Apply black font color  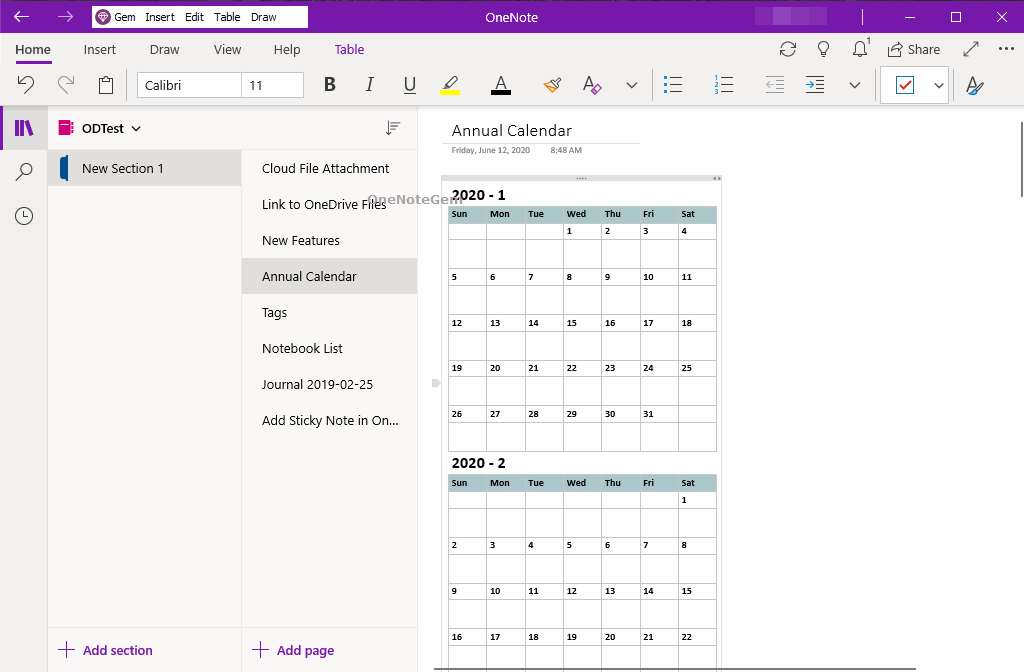click(501, 85)
